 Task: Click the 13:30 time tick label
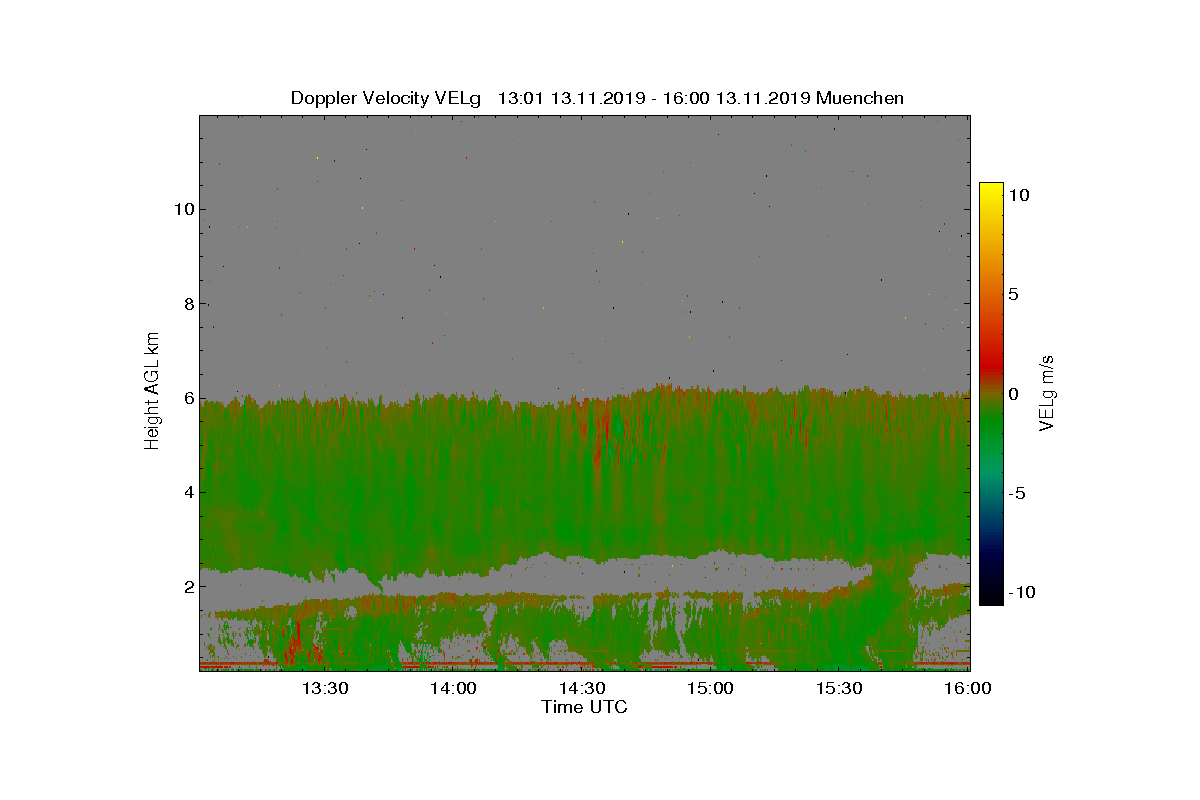324,688
